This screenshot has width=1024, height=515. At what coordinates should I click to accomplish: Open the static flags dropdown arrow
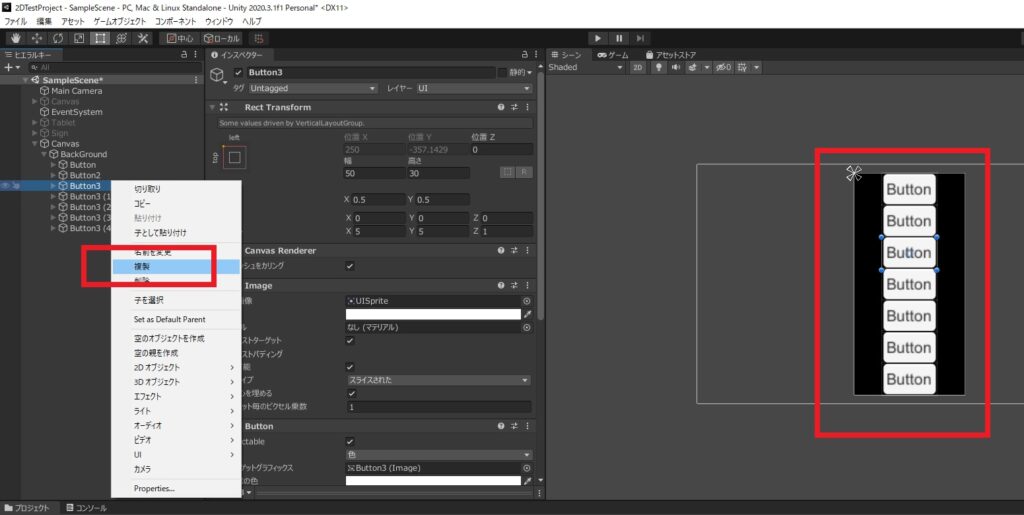[530, 72]
